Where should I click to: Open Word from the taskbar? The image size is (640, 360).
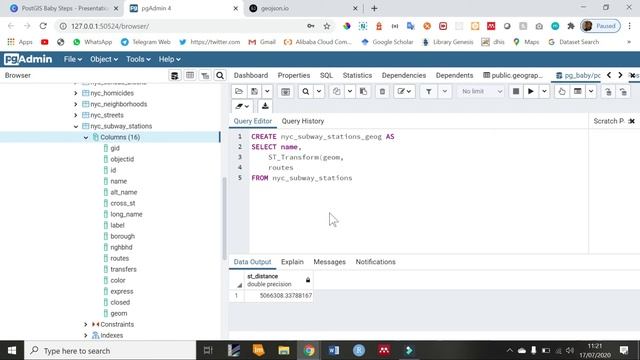click(x=334, y=351)
